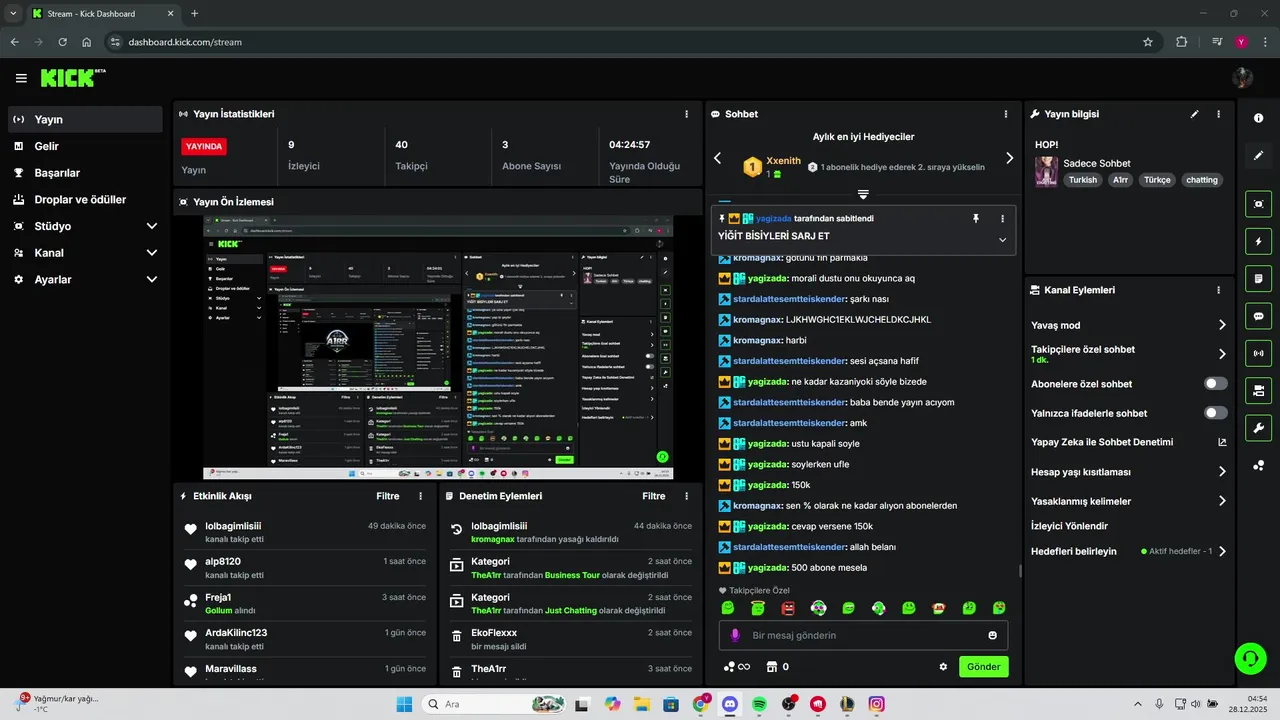This screenshot has height=720, width=1280.
Task: Toggle the chat bubble widget in the right sidebar
Action: pos(1259,316)
